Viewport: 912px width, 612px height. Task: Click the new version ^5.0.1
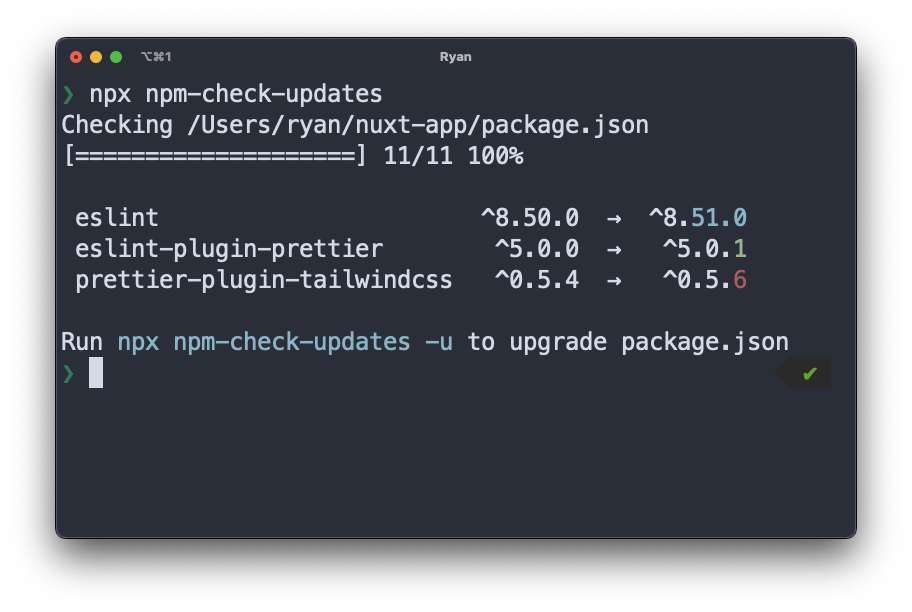pyautogui.click(x=705, y=249)
